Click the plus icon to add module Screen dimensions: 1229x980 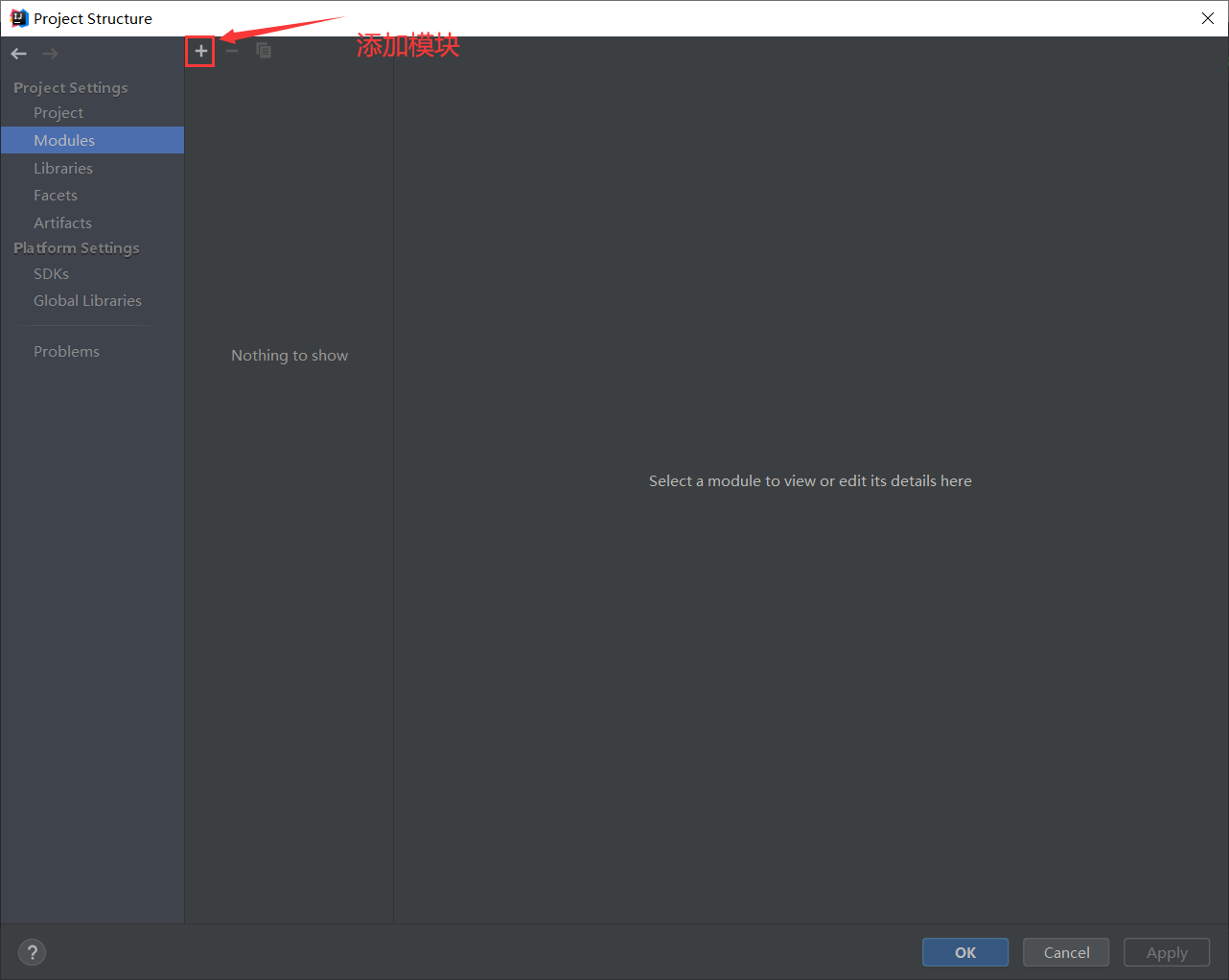click(x=200, y=52)
